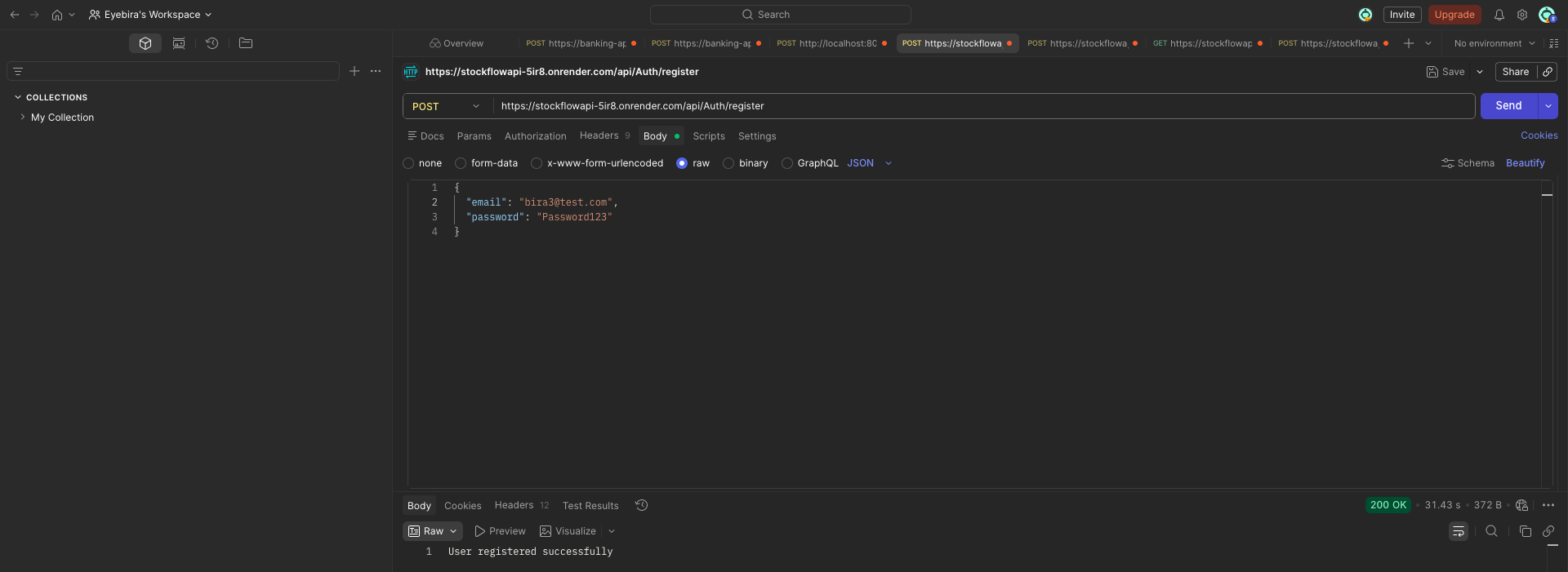Click the network globe-lock icon in response
The width and height of the screenshot is (1568, 572).
pyautogui.click(x=1521, y=505)
